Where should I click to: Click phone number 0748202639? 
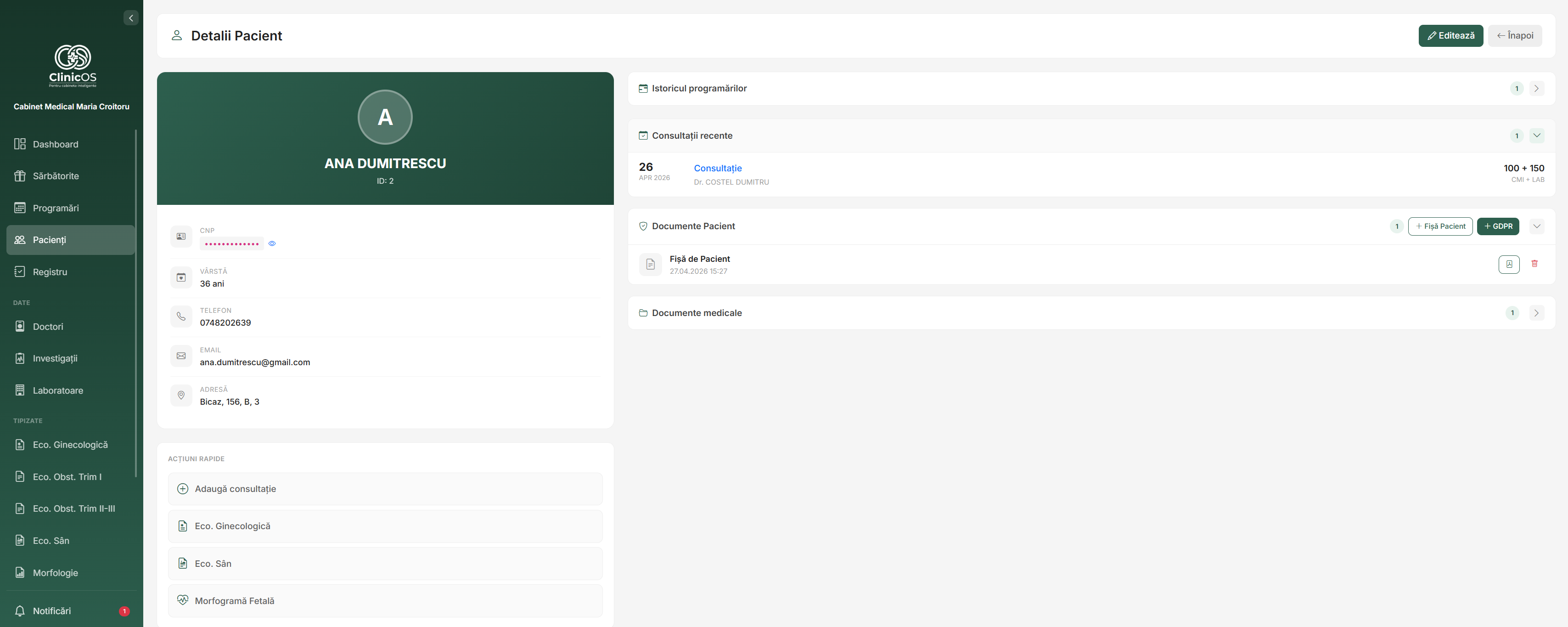coord(225,323)
